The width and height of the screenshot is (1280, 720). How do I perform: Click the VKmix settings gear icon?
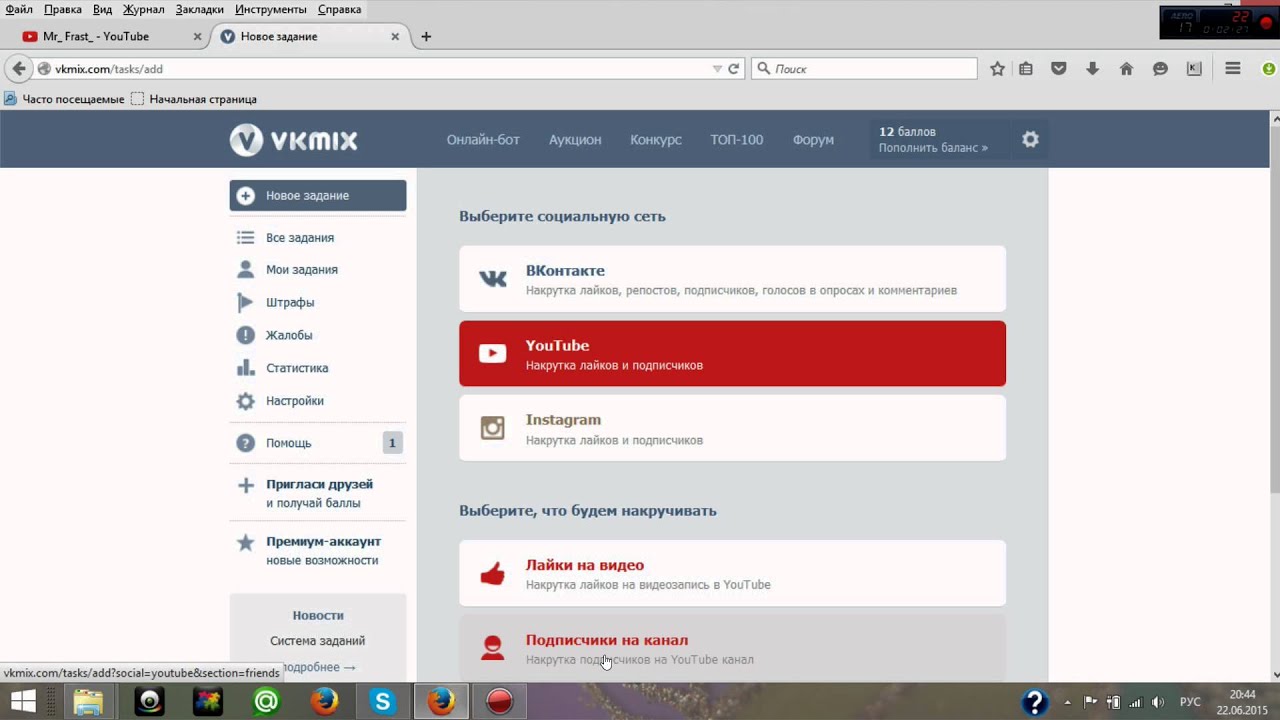click(1030, 139)
